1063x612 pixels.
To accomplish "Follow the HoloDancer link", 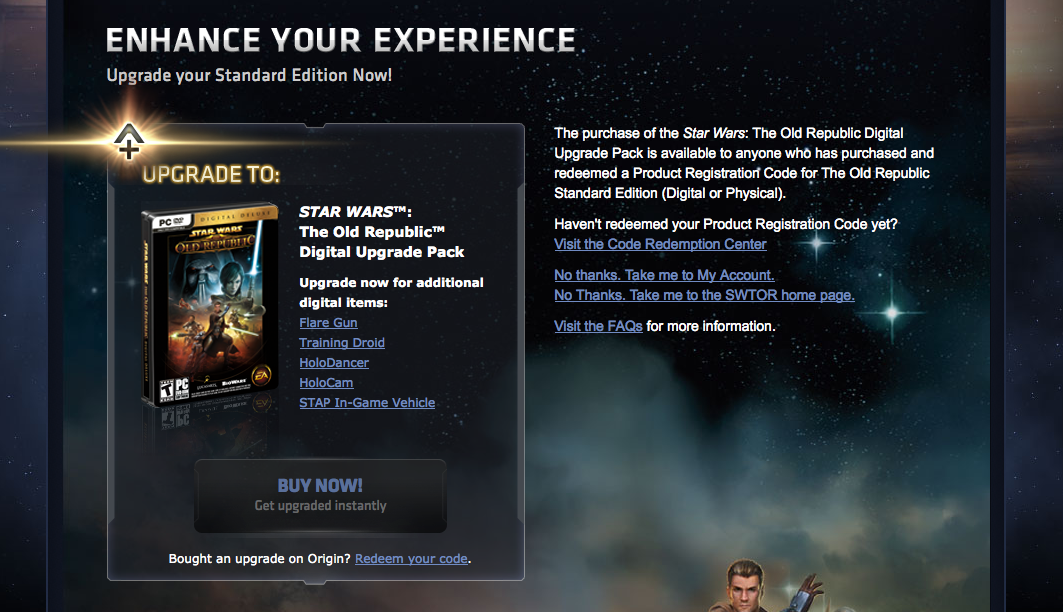I will pyautogui.click(x=334, y=363).
